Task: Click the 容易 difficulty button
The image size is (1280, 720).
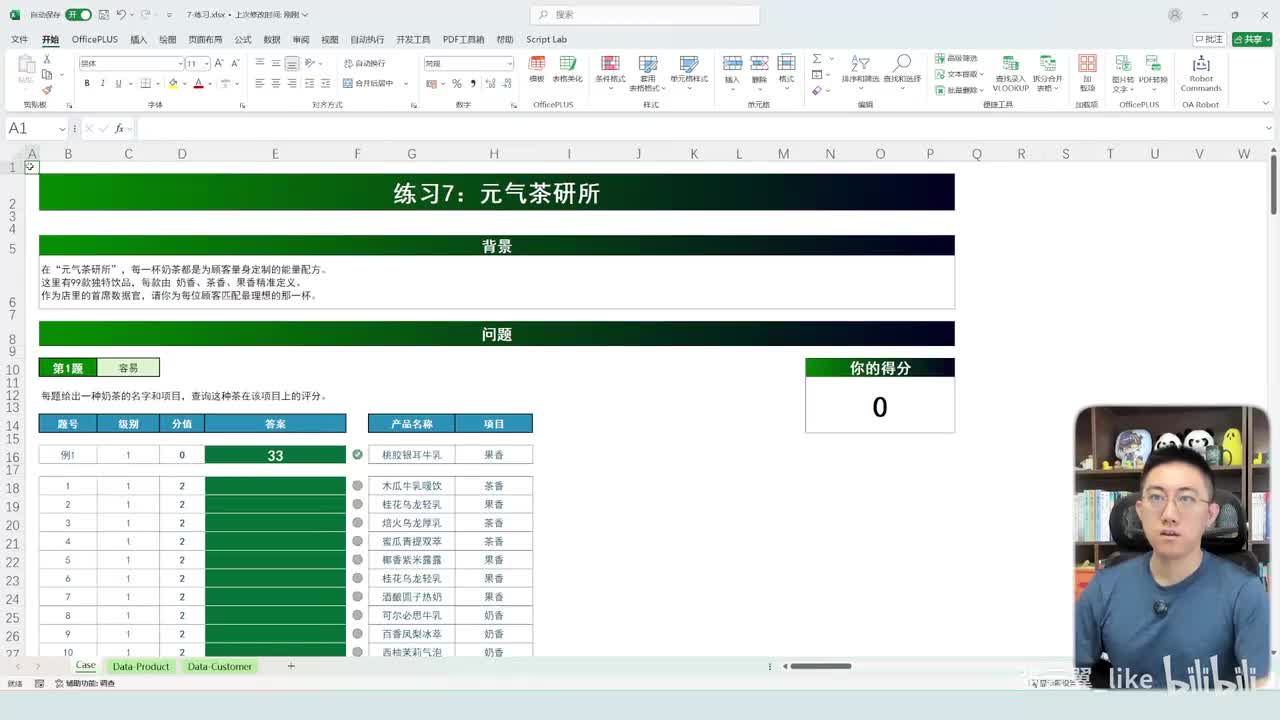Action: pyautogui.click(x=128, y=368)
